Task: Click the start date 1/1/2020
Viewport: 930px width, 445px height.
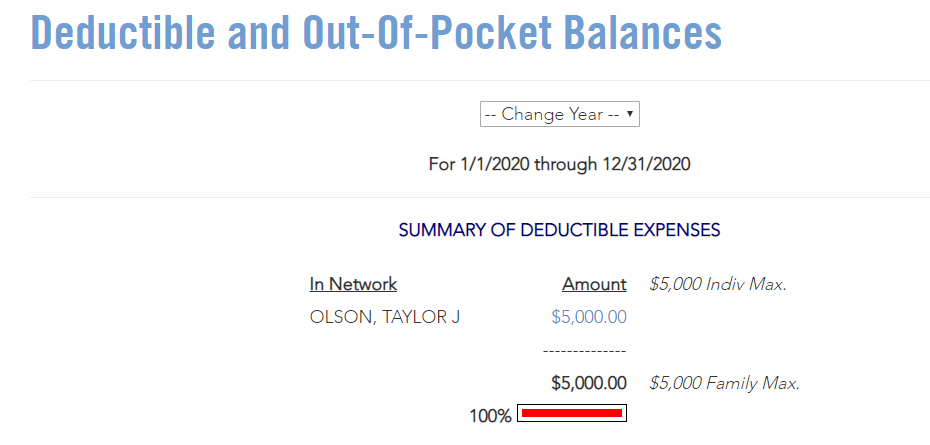Action: (x=494, y=164)
